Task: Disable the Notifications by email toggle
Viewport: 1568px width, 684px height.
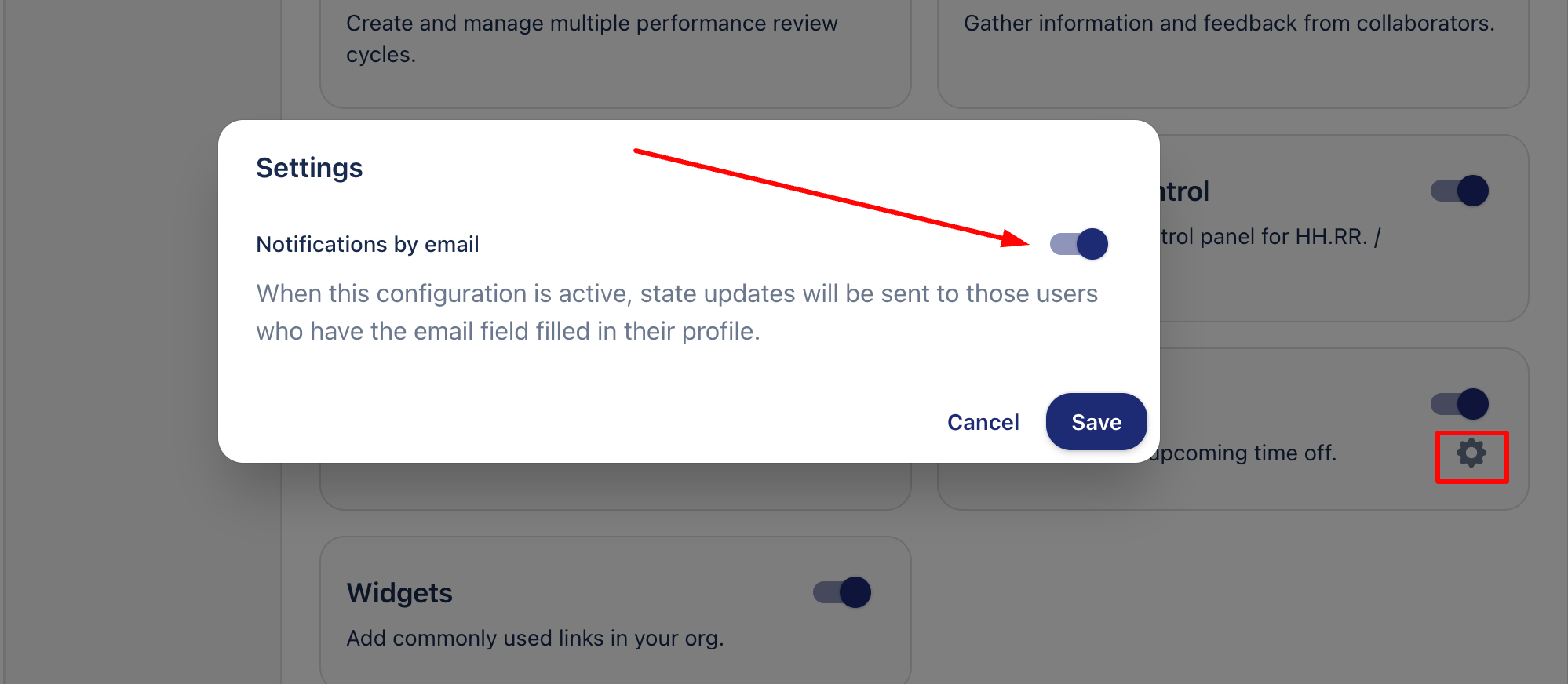Action: click(x=1079, y=244)
